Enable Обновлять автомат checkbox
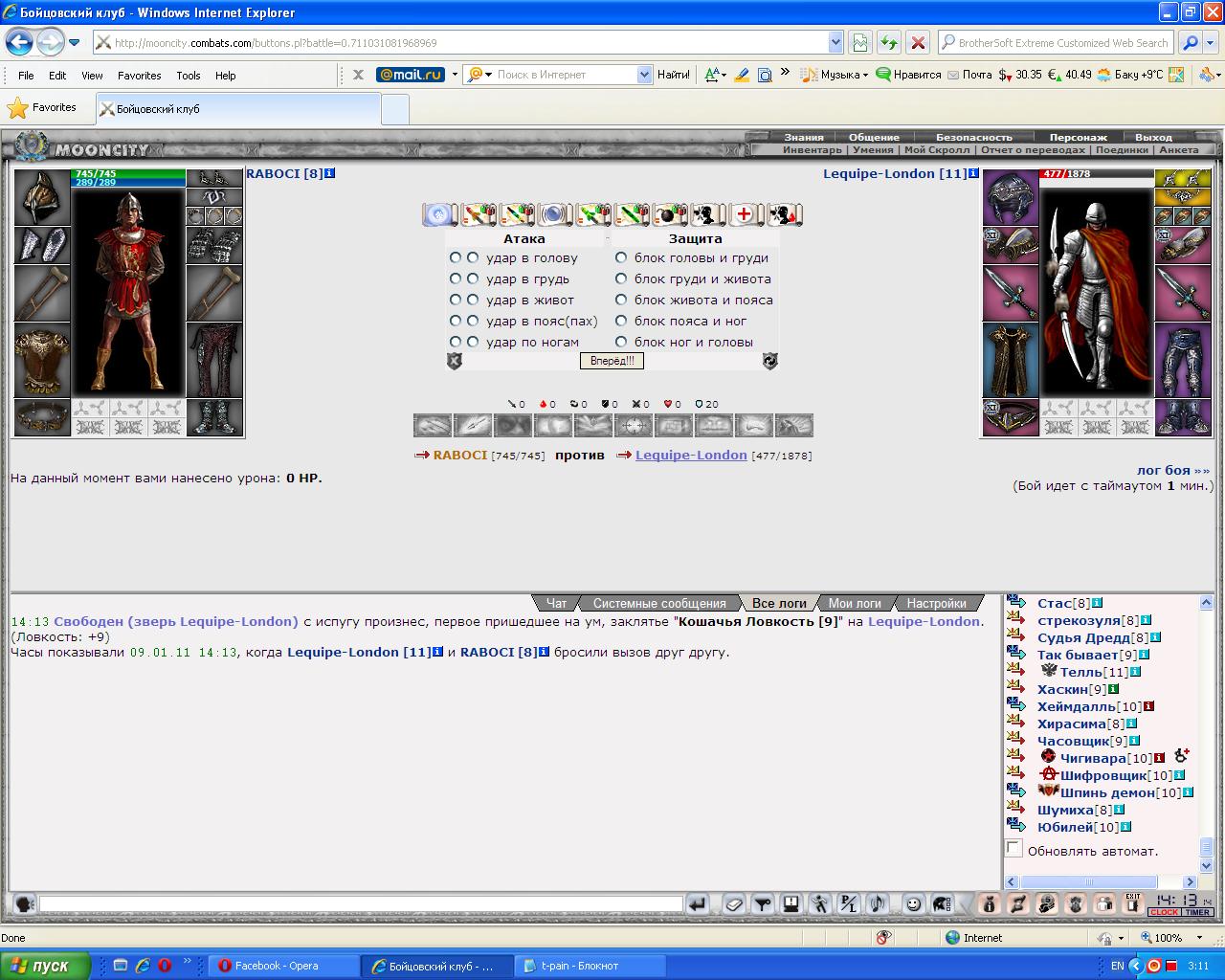1225x980 pixels. pos(1013,850)
